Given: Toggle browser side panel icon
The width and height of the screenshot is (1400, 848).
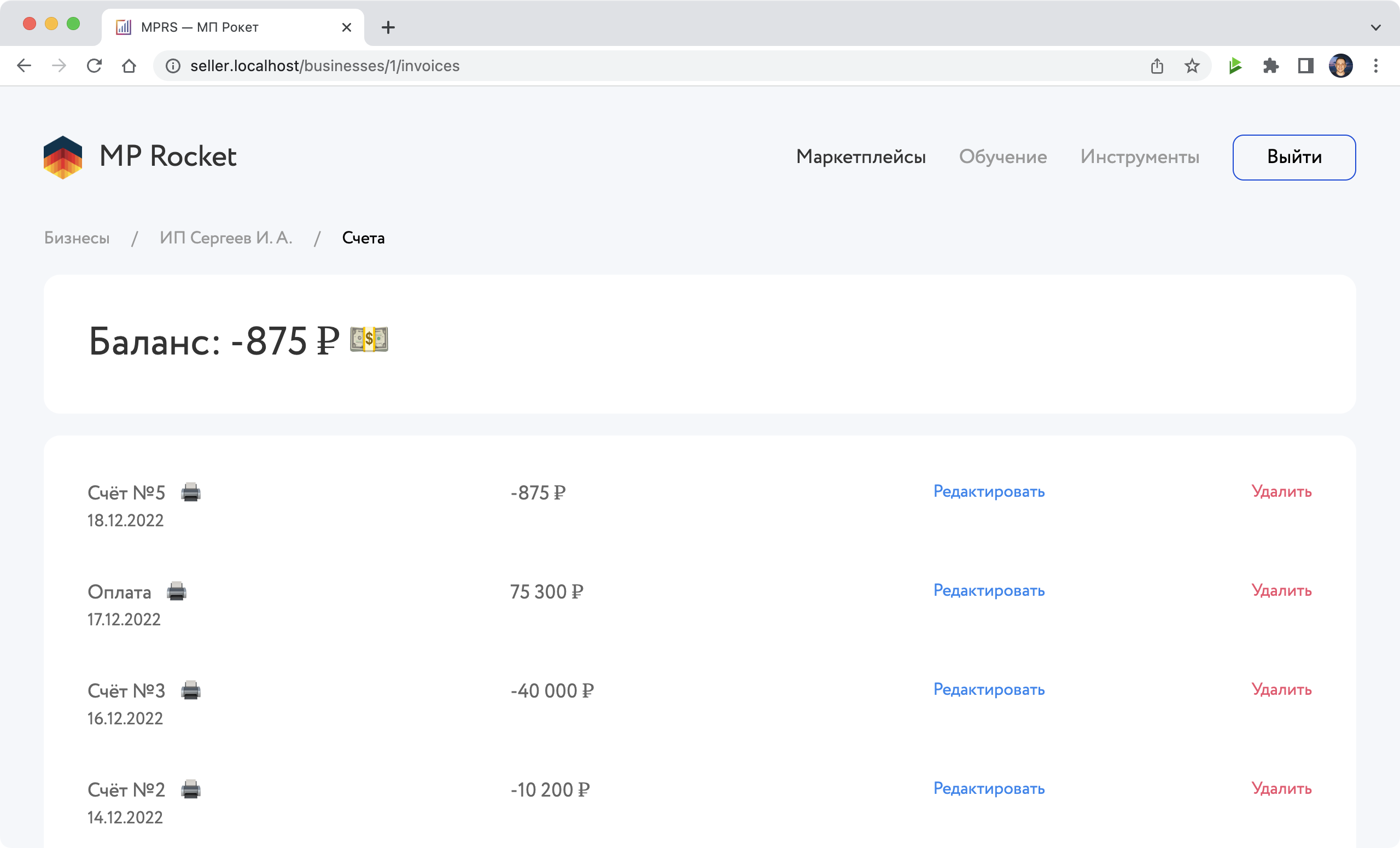Looking at the screenshot, I should [x=1305, y=66].
